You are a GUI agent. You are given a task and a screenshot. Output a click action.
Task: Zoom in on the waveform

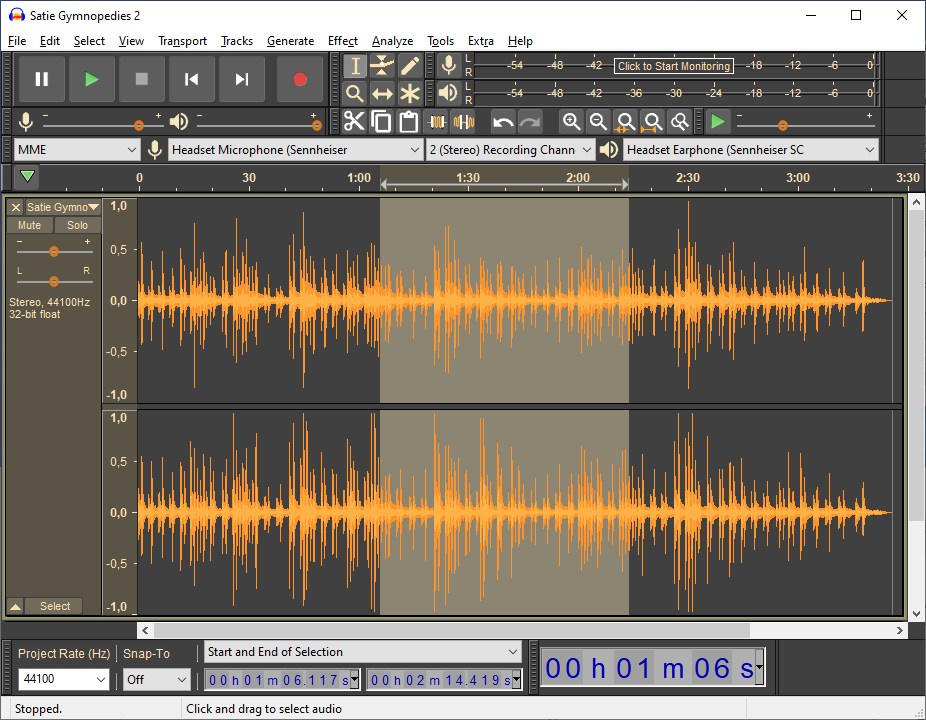click(572, 121)
